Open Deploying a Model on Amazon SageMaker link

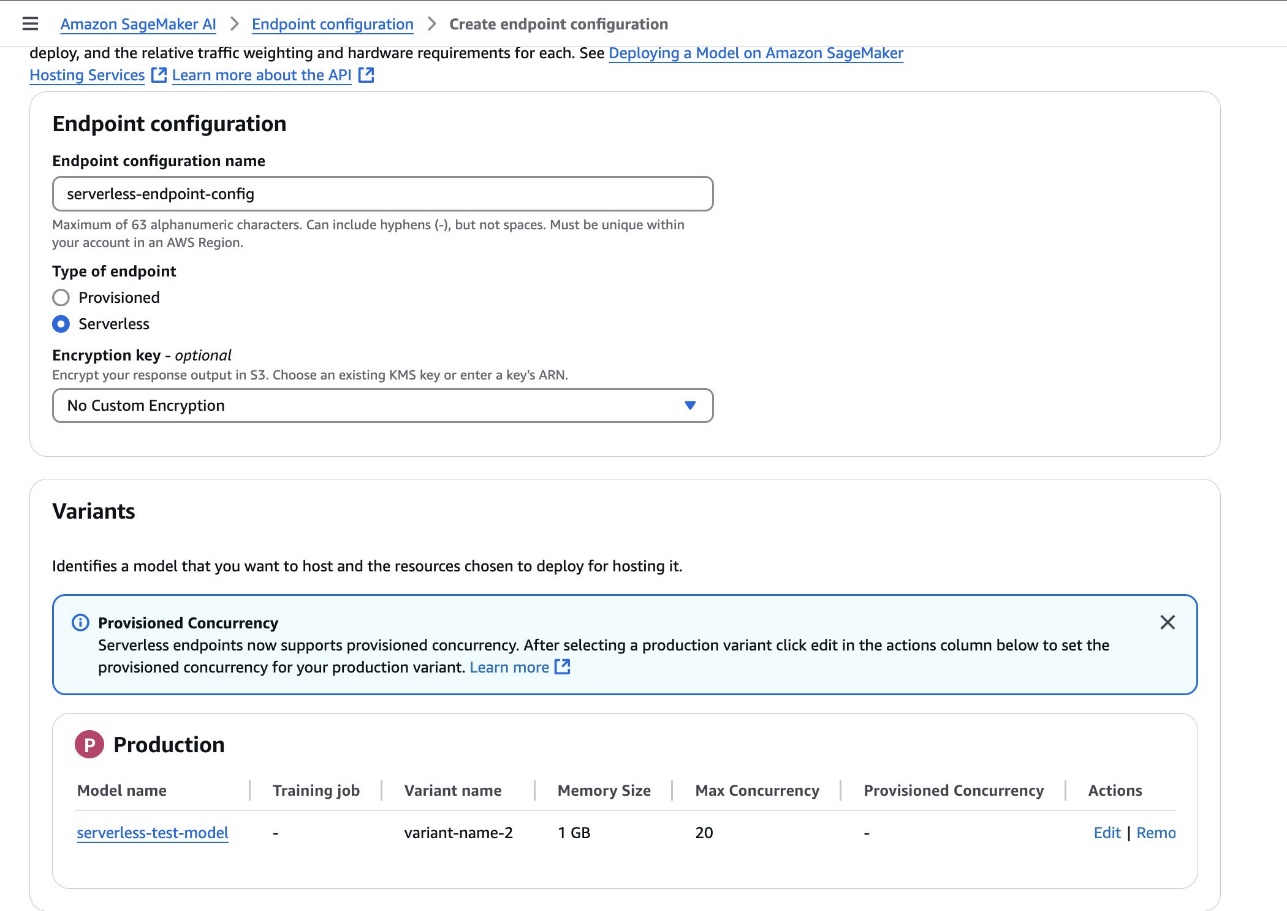click(755, 53)
